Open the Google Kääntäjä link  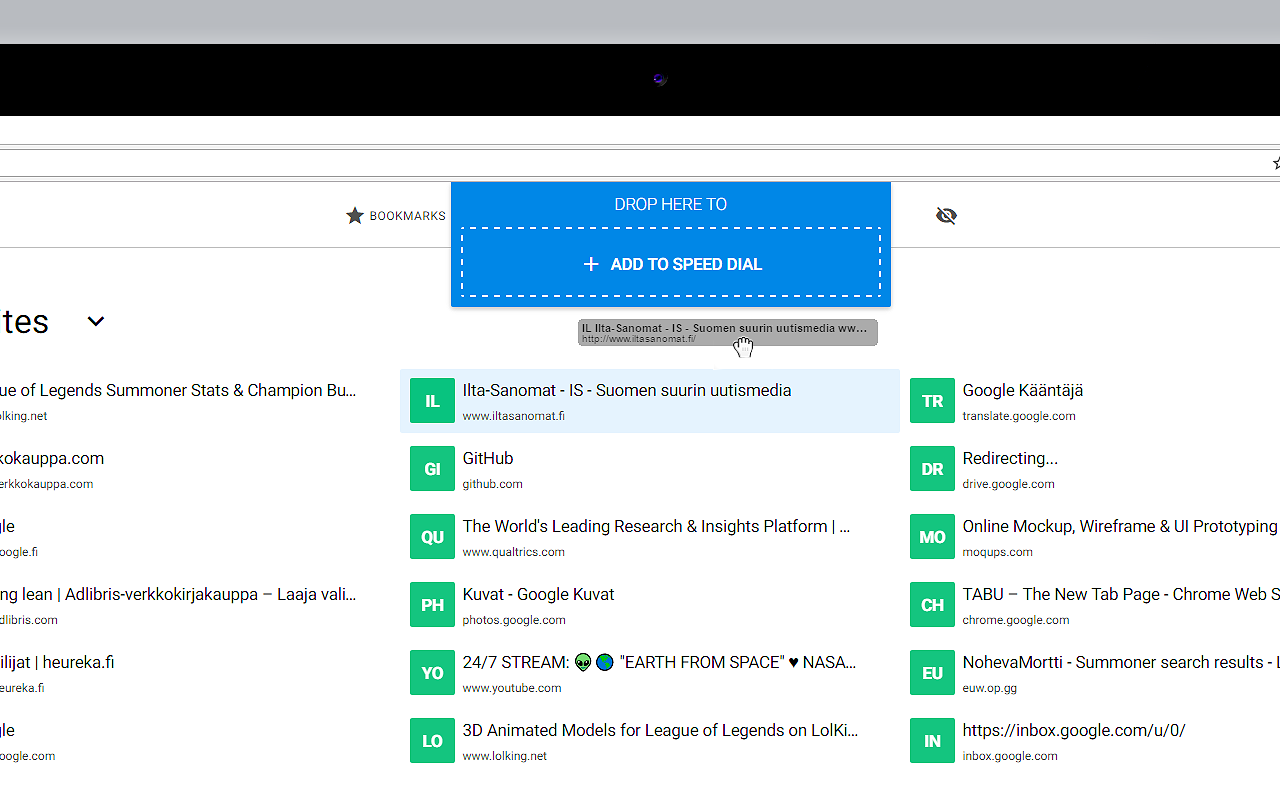(x=1023, y=390)
